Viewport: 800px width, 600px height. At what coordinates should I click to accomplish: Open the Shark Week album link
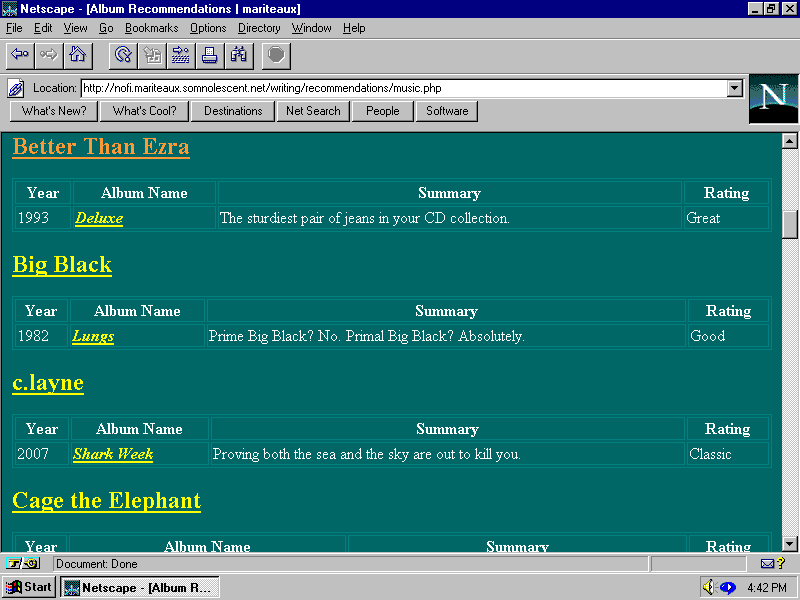tap(113, 454)
